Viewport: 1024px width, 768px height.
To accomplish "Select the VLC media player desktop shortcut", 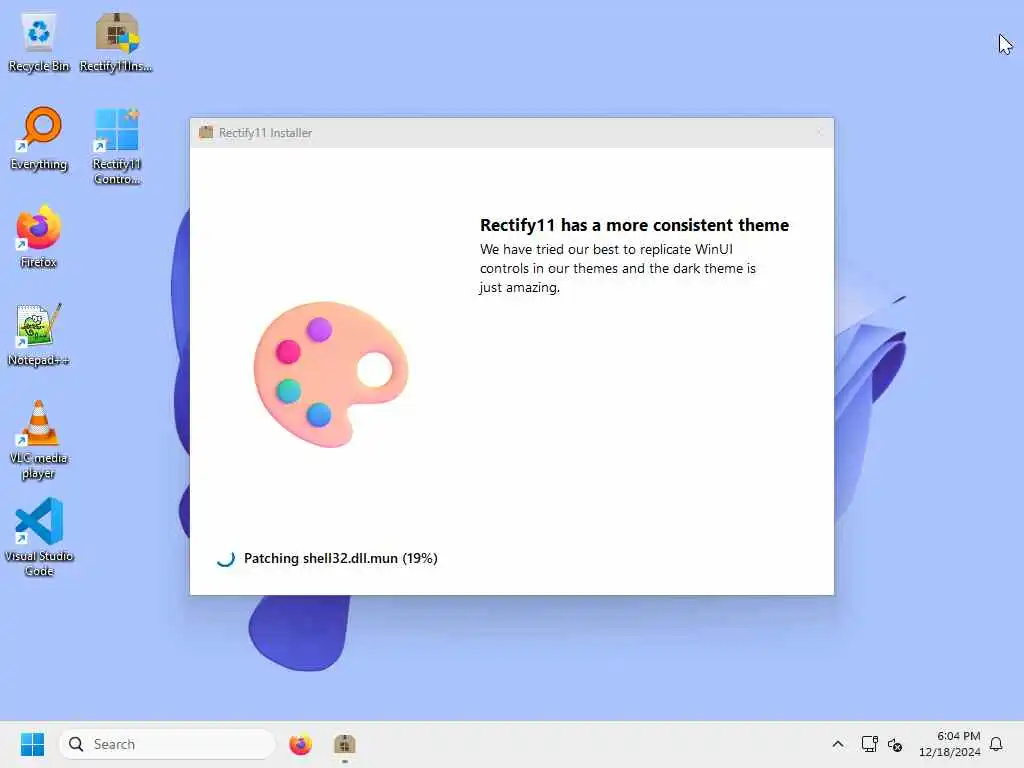I will 39,440.
